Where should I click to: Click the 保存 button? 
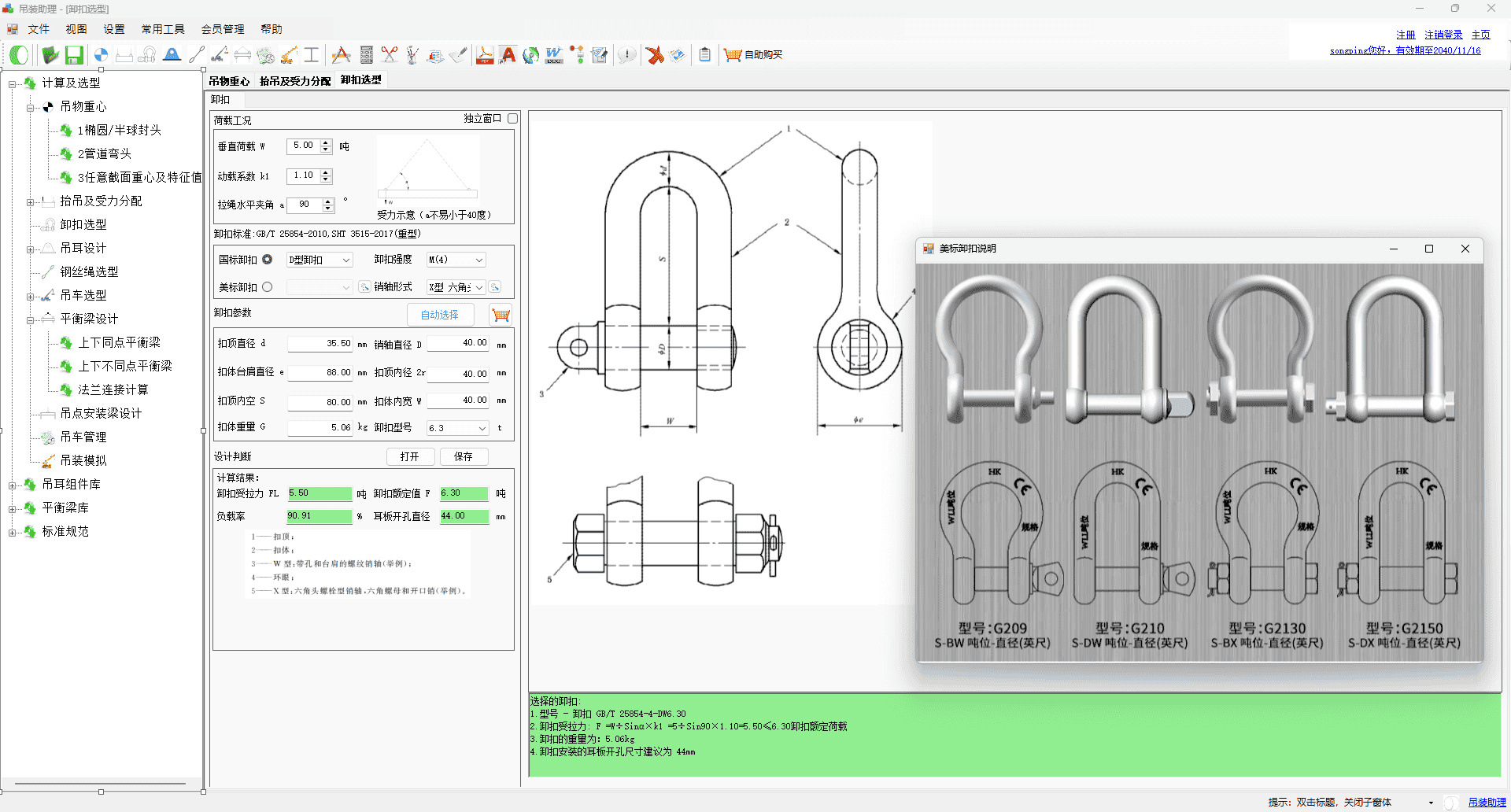coord(464,456)
